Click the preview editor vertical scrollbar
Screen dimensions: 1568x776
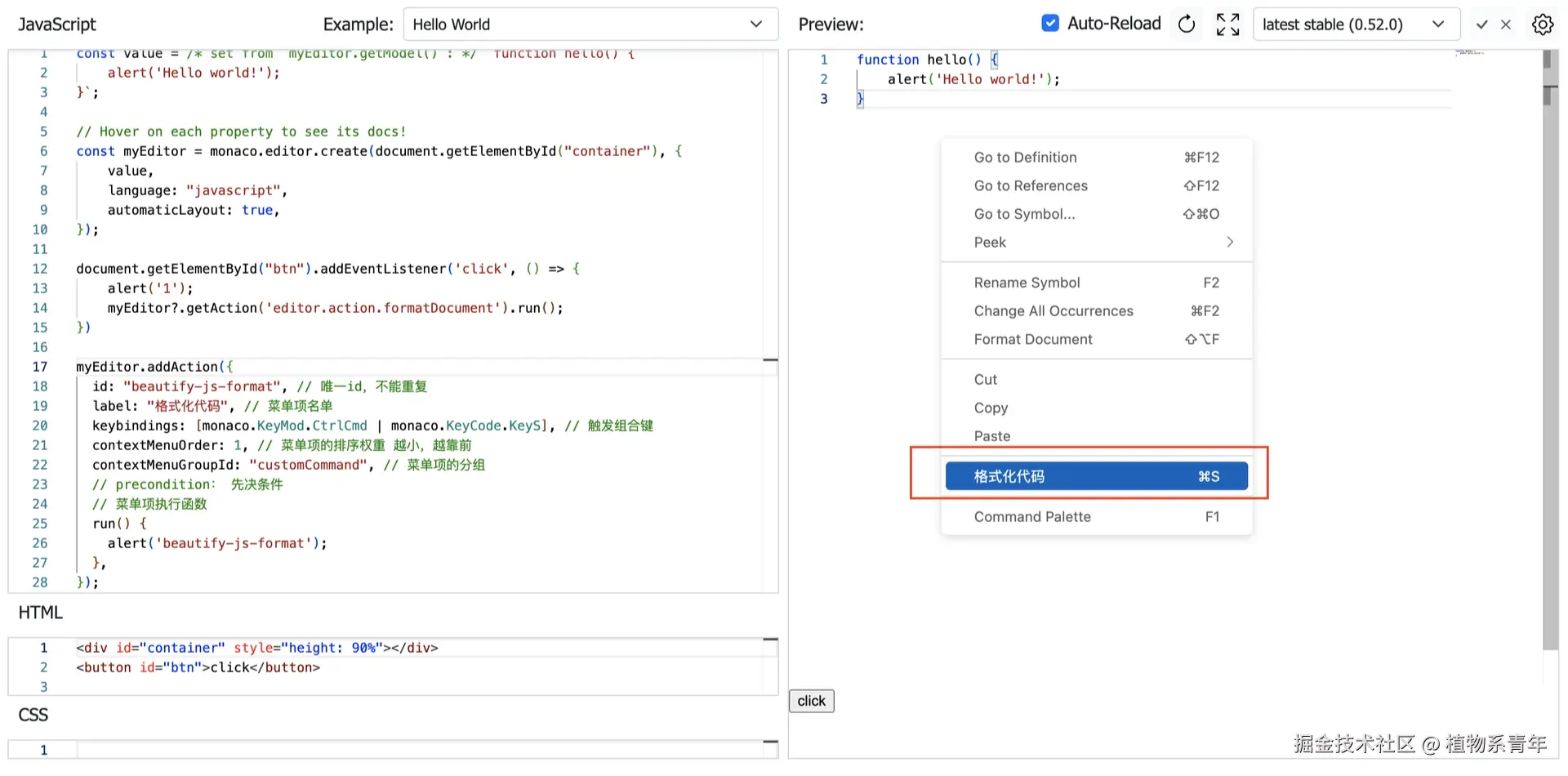point(1550,350)
